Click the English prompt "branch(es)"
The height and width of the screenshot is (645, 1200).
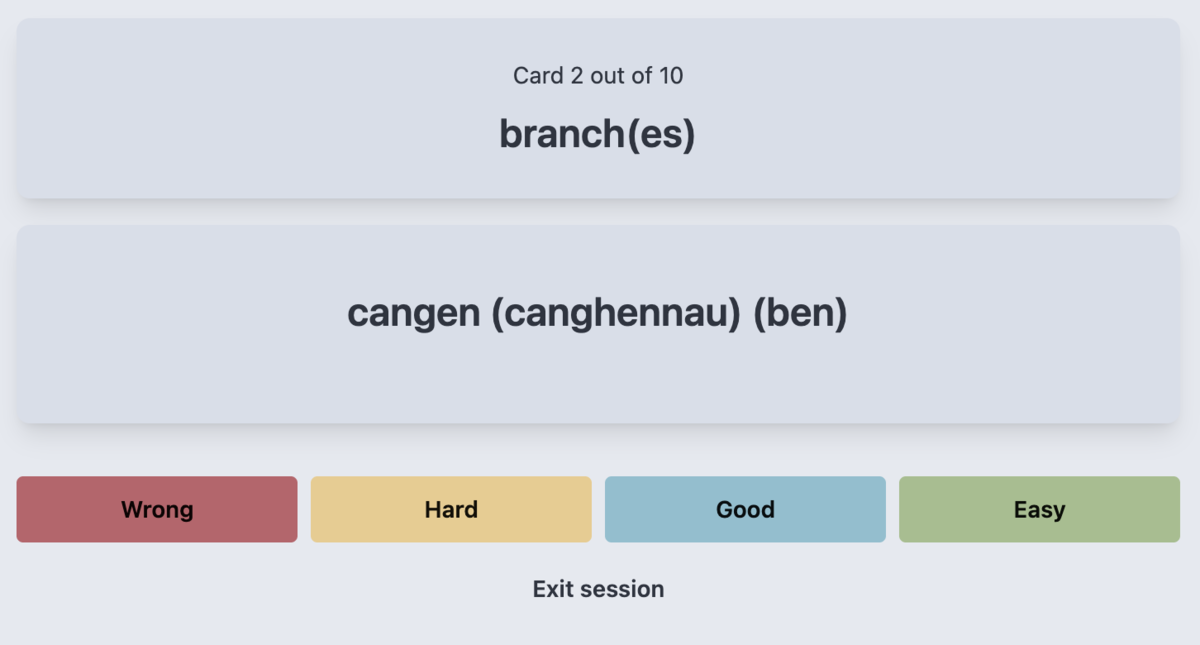coord(597,134)
